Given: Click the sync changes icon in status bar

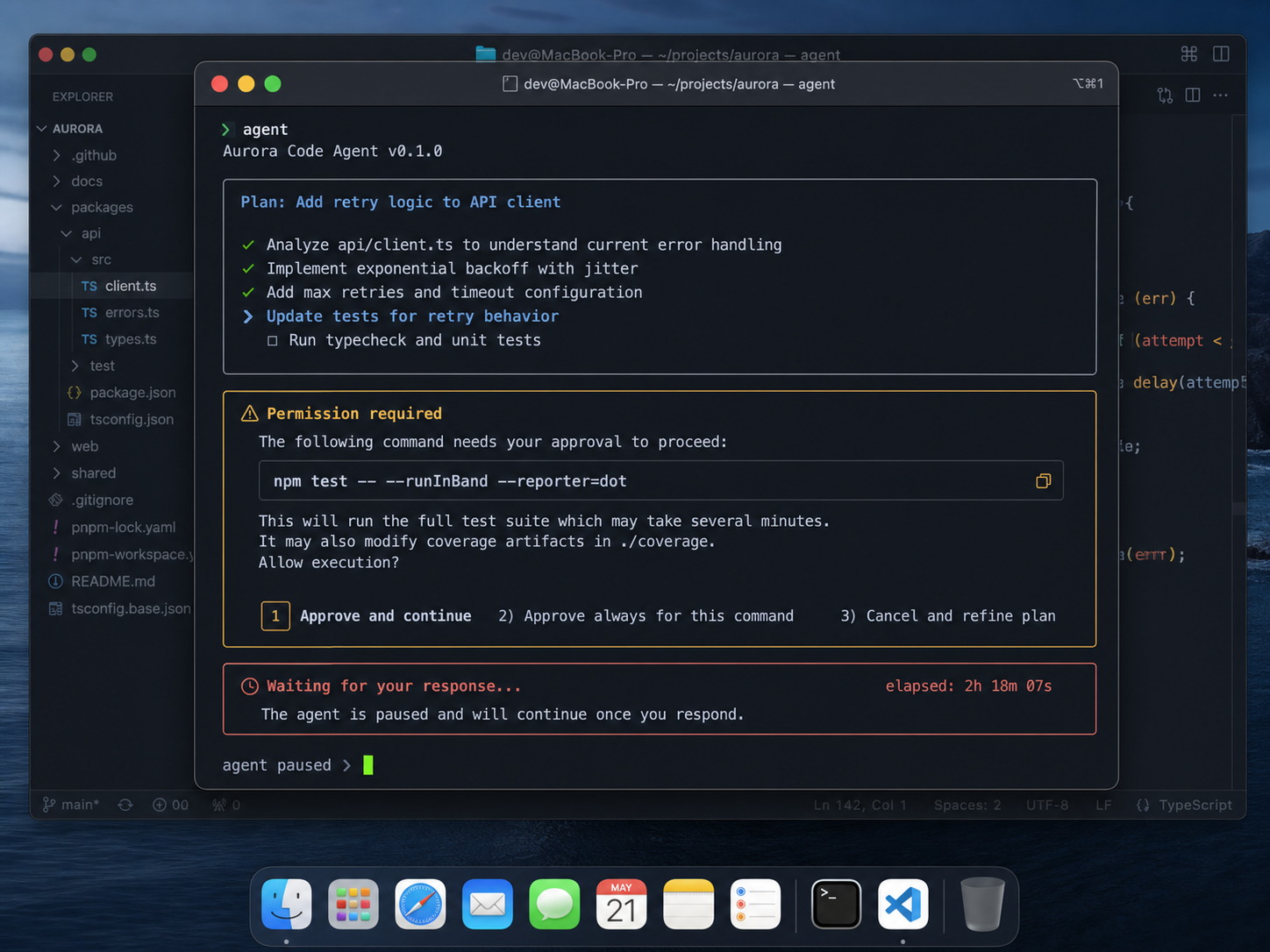Looking at the screenshot, I should tap(125, 805).
